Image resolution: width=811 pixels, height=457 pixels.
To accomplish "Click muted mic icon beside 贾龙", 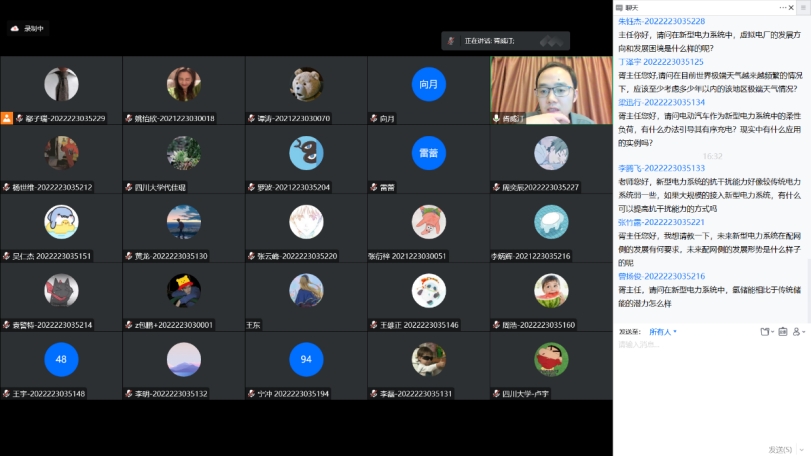I will click(x=128, y=256).
